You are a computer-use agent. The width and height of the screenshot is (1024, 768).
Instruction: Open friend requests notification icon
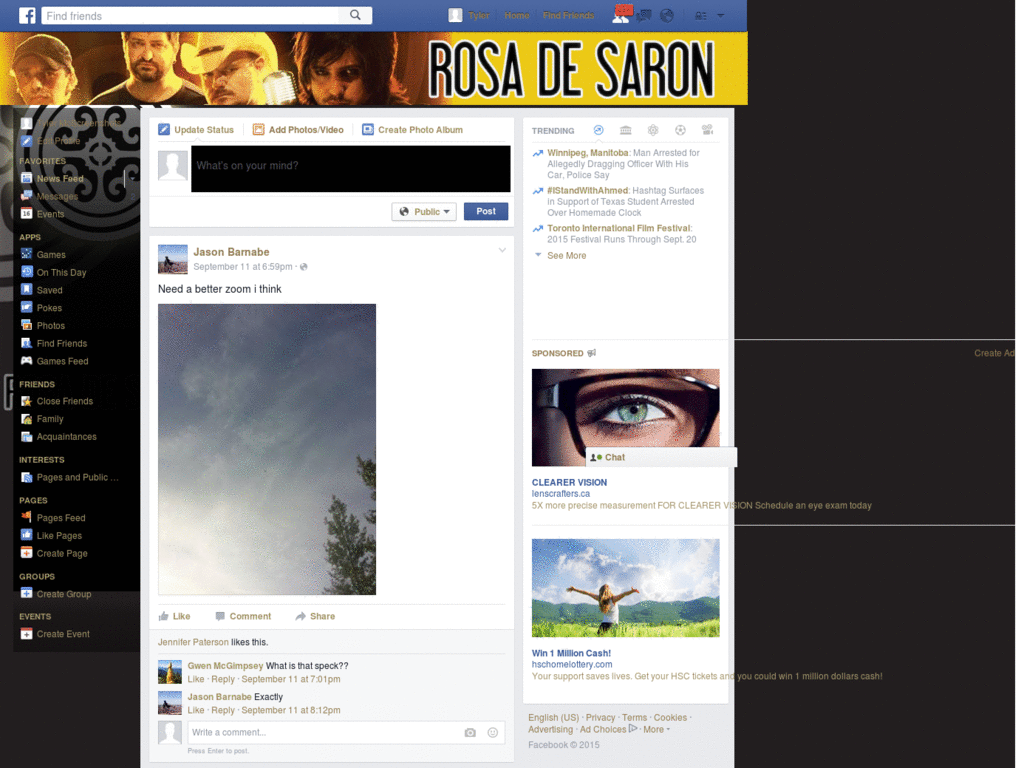[620, 15]
